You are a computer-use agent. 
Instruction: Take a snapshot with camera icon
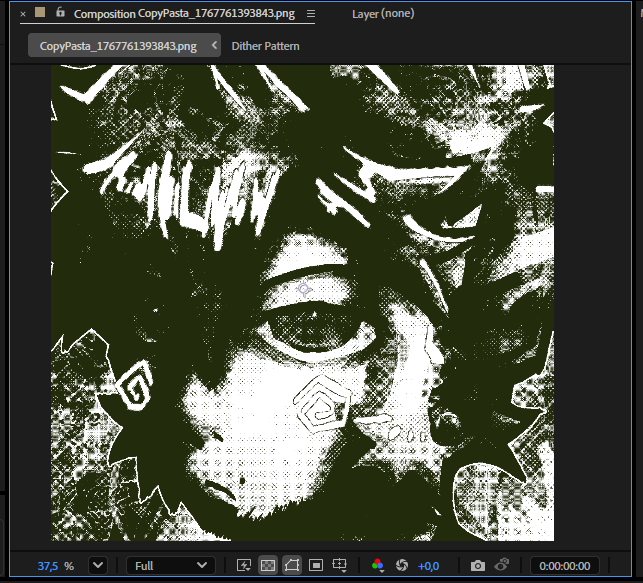click(x=477, y=566)
